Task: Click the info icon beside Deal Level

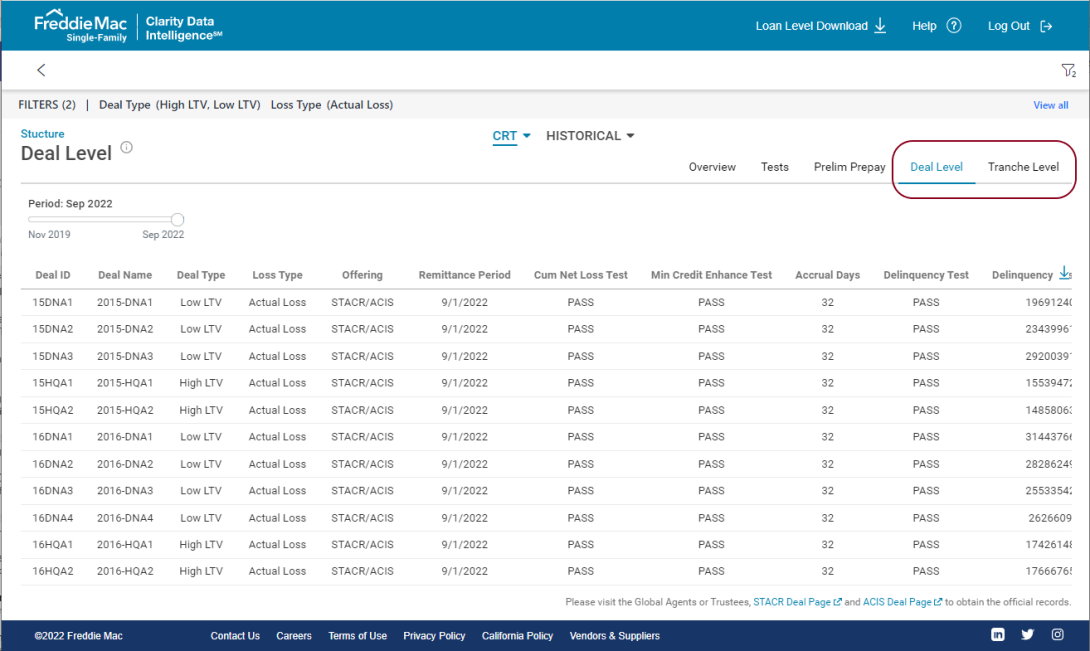Action: (127, 147)
